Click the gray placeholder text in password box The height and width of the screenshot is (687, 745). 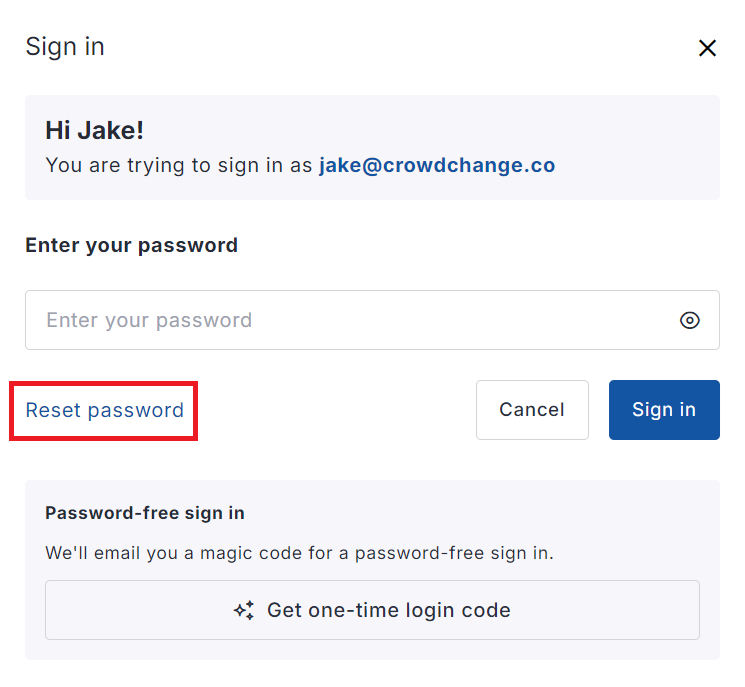point(149,320)
